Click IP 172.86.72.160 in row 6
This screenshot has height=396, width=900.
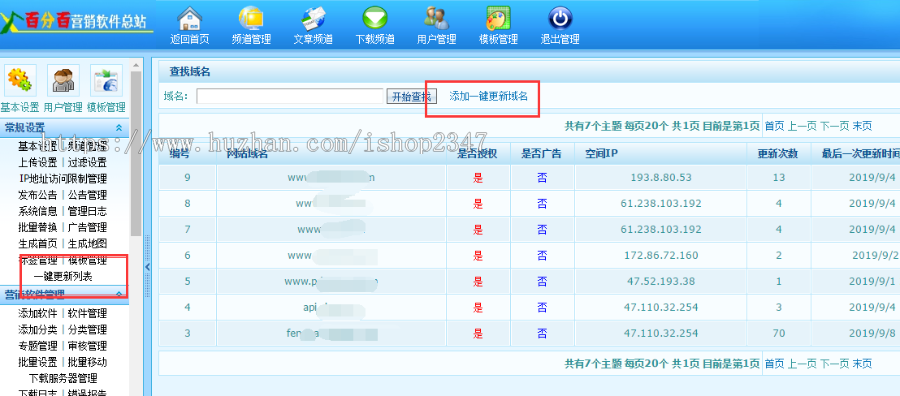(661, 255)
